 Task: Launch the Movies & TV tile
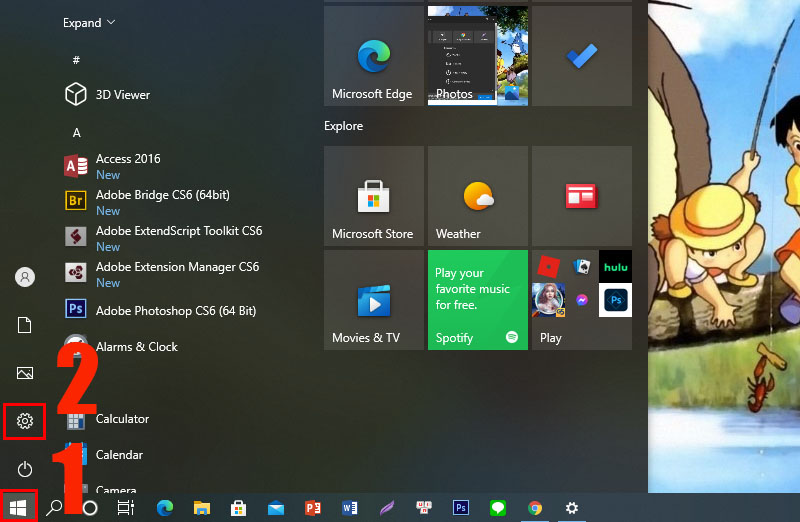(374, 300)
